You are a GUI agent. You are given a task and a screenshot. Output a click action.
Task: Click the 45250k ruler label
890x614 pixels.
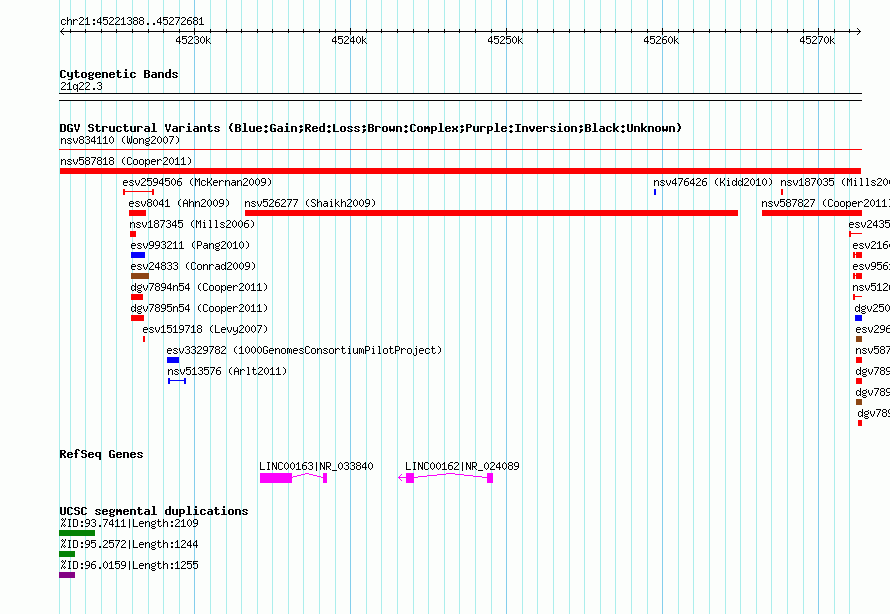pos(505,40)
